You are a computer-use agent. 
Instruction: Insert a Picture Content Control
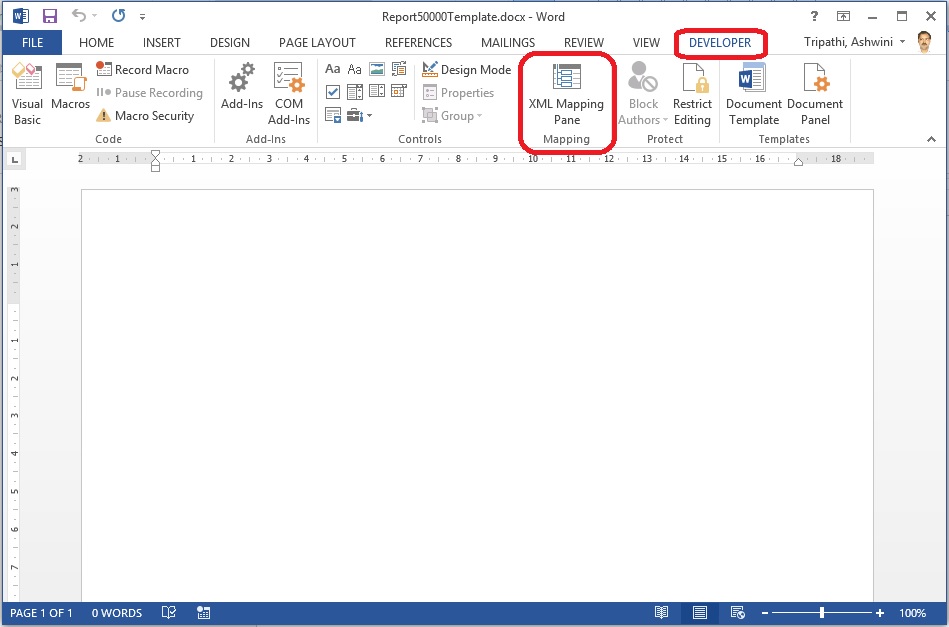(375, 69)
